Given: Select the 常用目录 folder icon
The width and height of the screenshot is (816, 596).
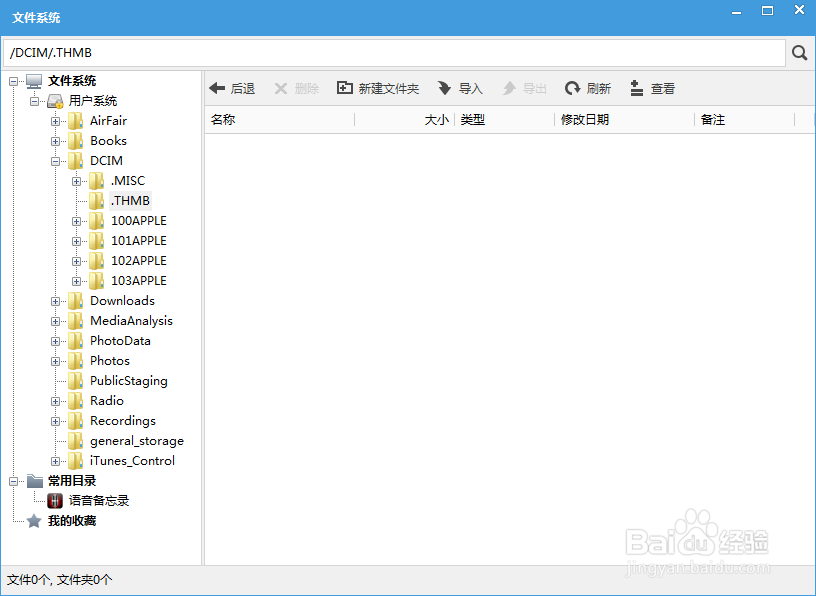Looking at the screenshot, I should tap(34, 480).
